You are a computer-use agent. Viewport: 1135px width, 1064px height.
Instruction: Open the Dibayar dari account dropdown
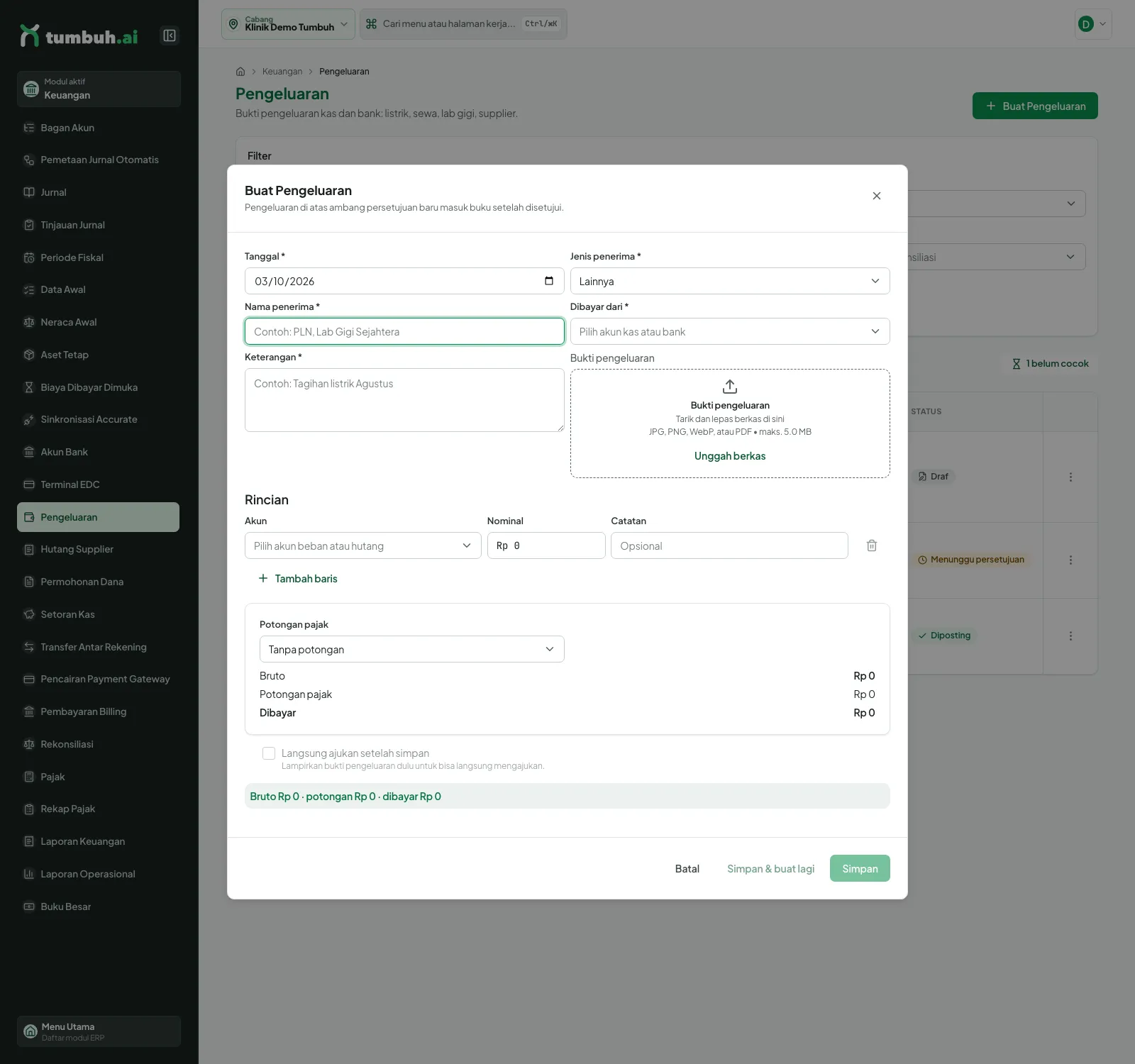(x=730, y=331)
